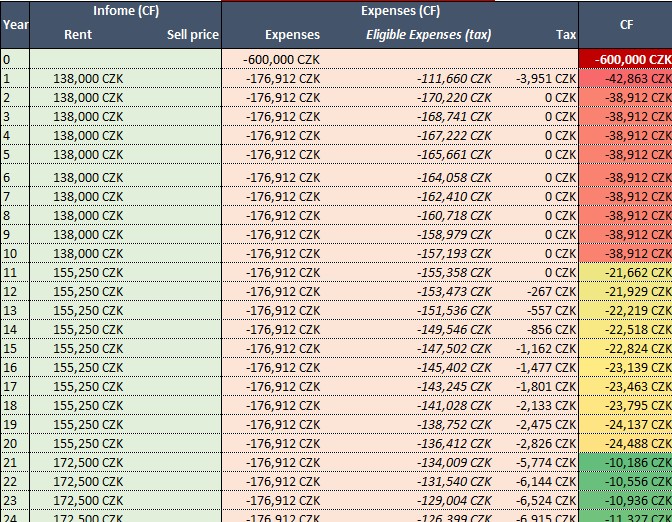Select the Infome (CF) header cell
Viewport: 672px width, 522px height.
pyautogui.click(x=125, y=11)
